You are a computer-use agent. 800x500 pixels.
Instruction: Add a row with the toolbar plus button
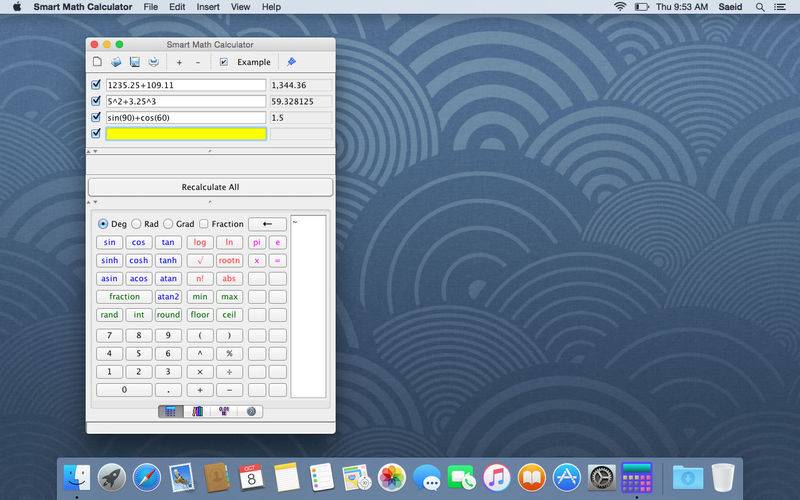pyautogui.click(x=179, y=62)
